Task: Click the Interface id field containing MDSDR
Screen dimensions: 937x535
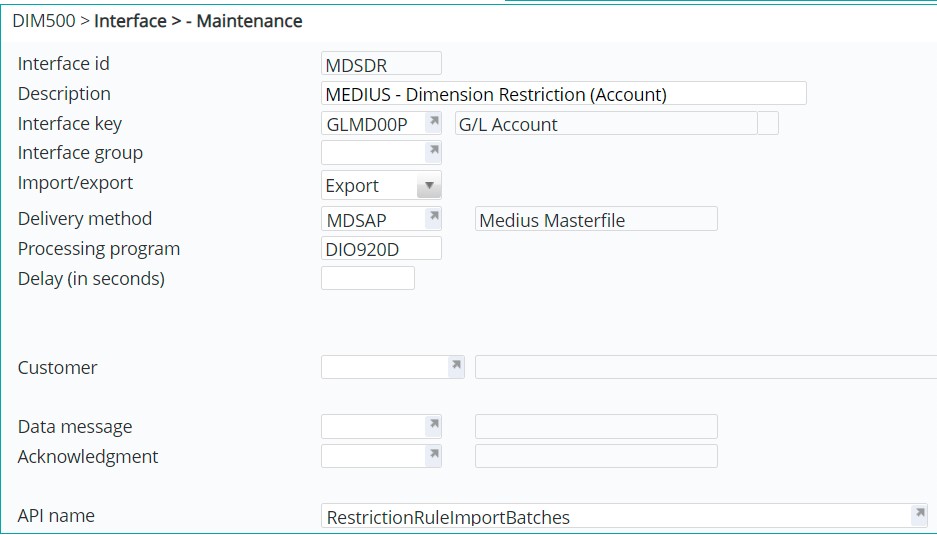Action: pos(380,64)
